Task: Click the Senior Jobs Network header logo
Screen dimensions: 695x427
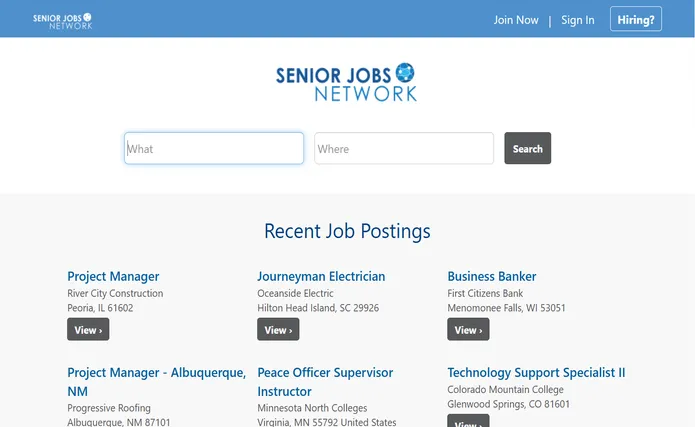Action: [x=62, y=21]
